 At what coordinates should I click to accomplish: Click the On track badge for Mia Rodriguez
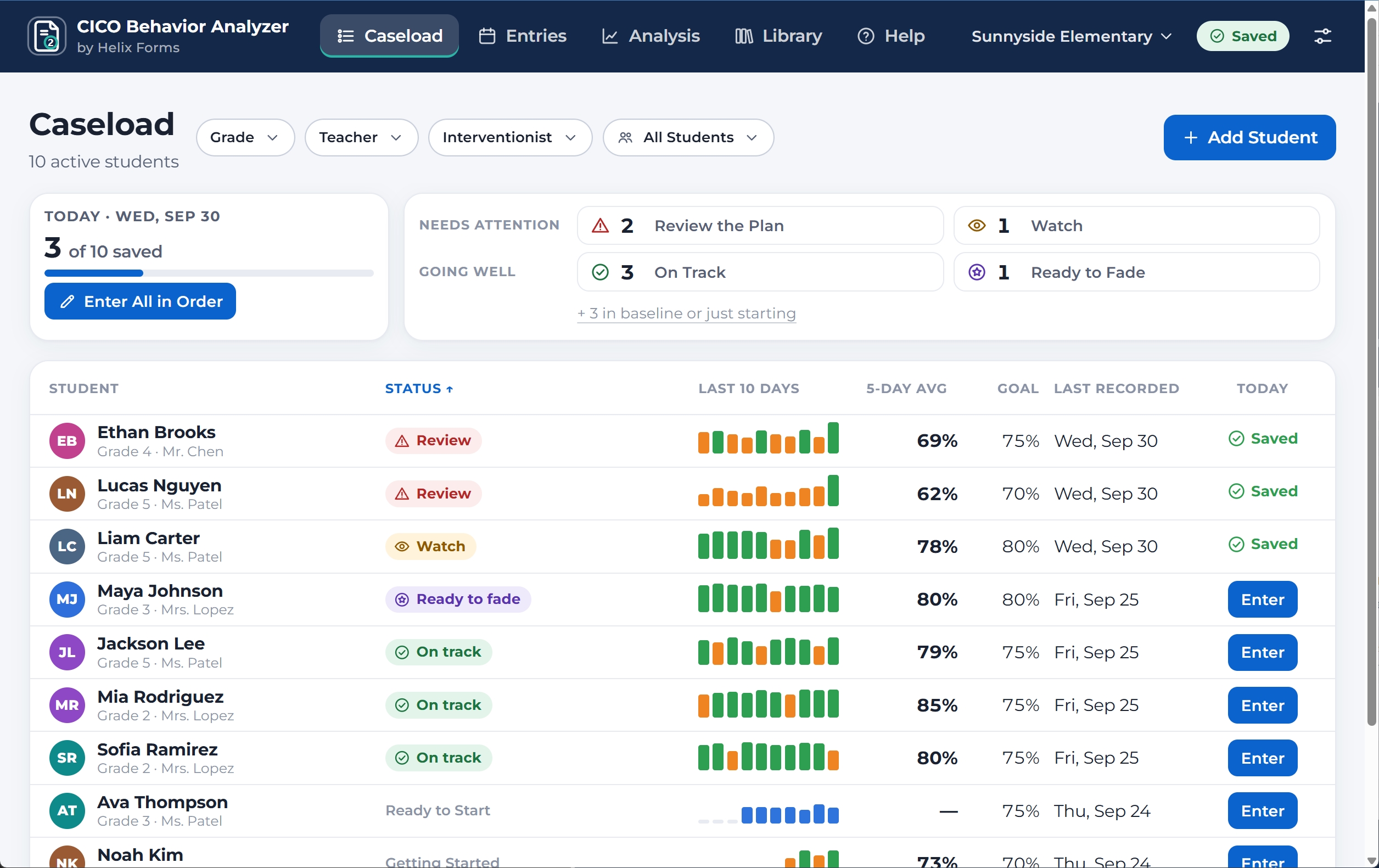439,705
